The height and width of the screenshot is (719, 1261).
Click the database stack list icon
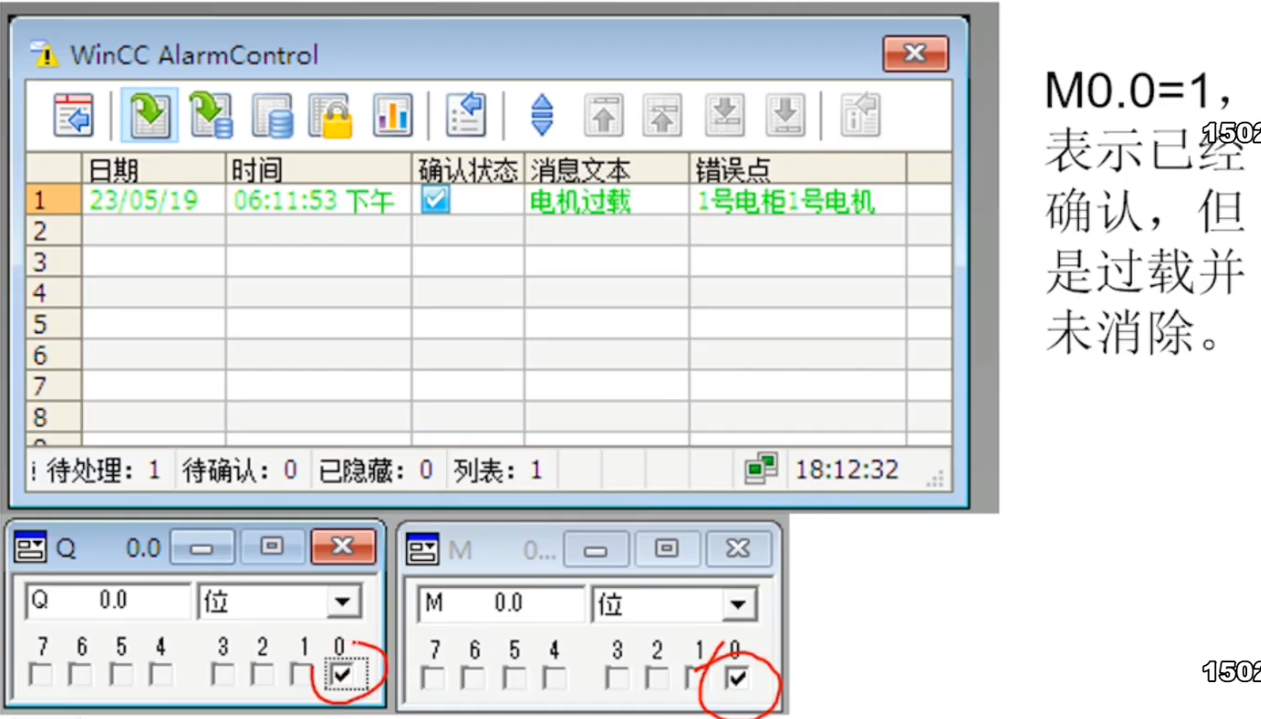pos(272,115)
